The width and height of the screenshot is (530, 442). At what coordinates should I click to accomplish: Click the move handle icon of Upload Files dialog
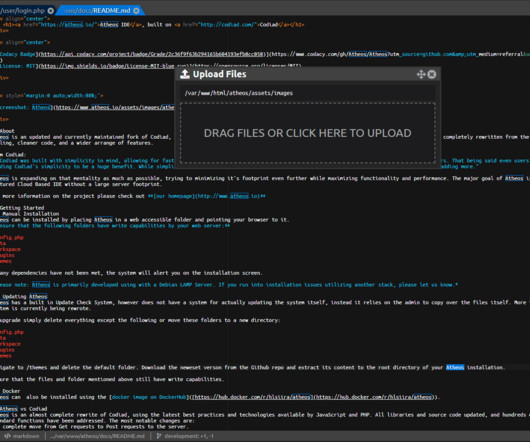(x=421, y=74)
